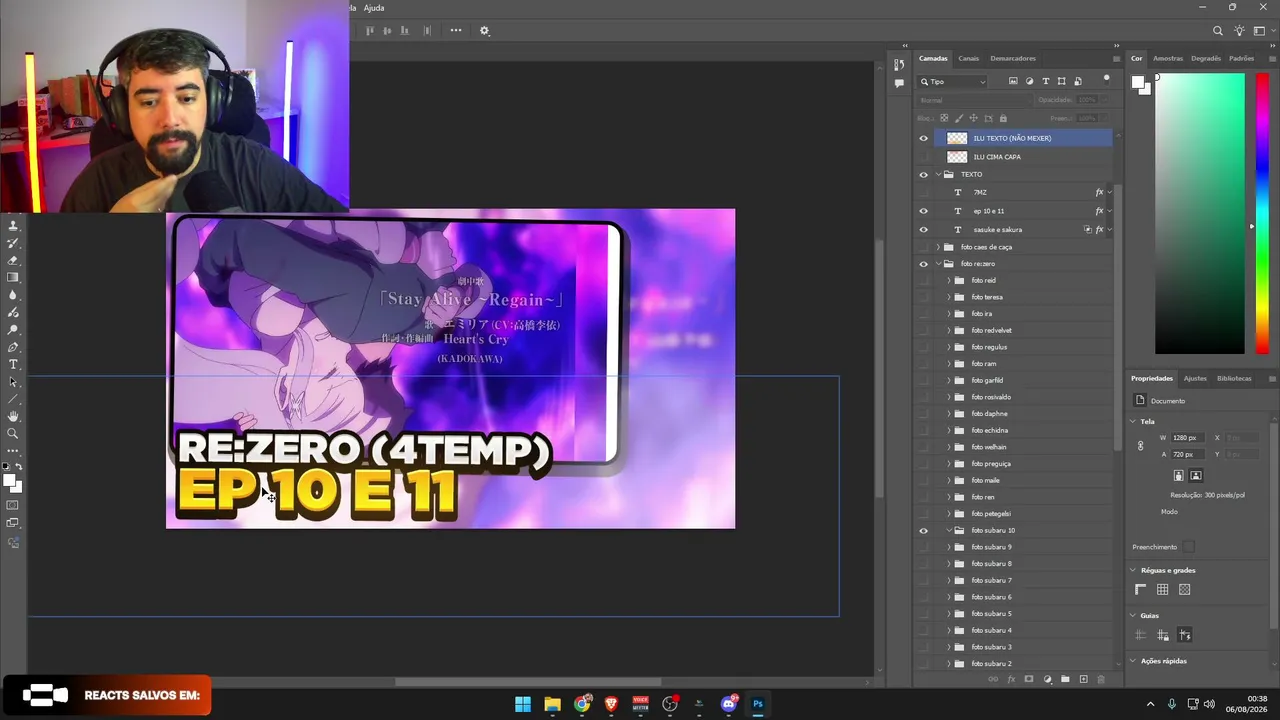1280x720 pixels.
Task: Create new adjustment layer from footer
Action: click(1047, 679)
